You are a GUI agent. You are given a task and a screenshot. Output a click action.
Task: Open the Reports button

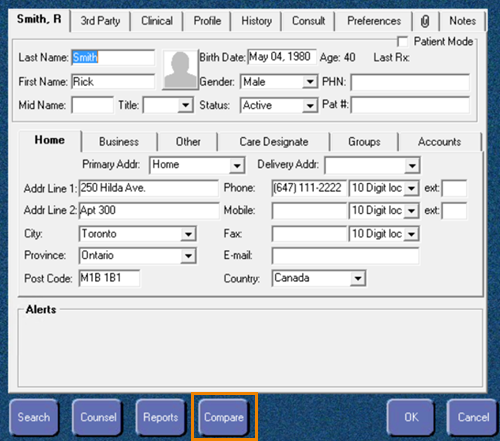160,417
